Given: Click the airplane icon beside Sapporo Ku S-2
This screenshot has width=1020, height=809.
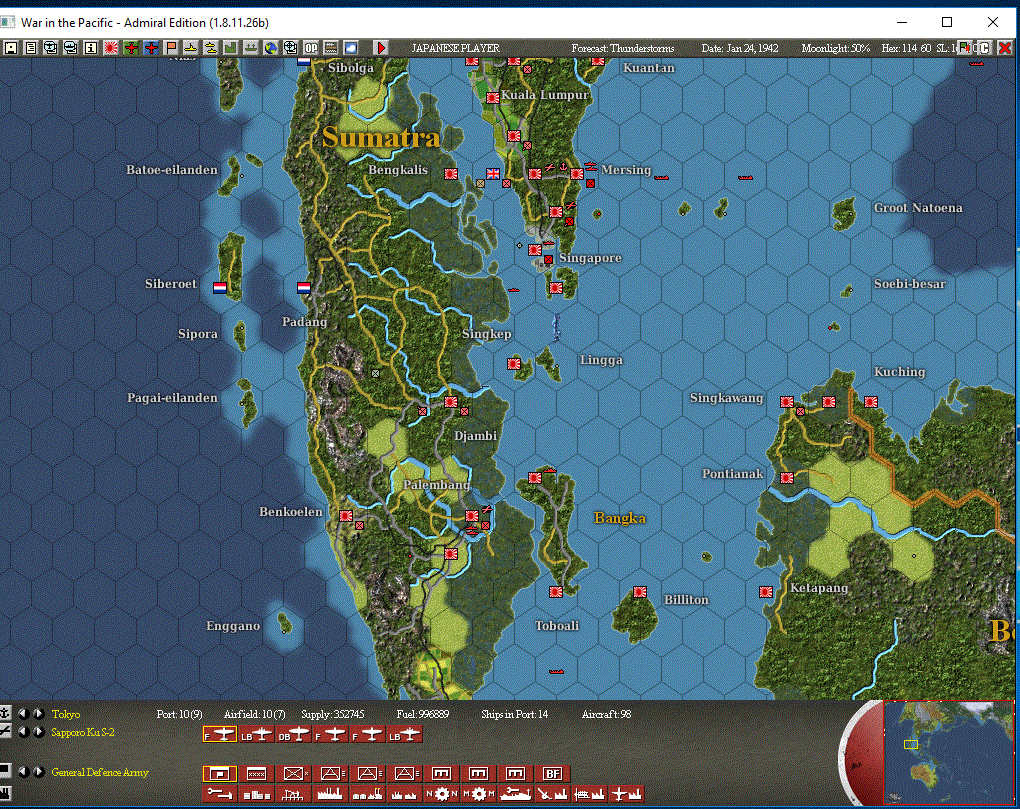Looking at the screenshot, I should tap(5, 732).
